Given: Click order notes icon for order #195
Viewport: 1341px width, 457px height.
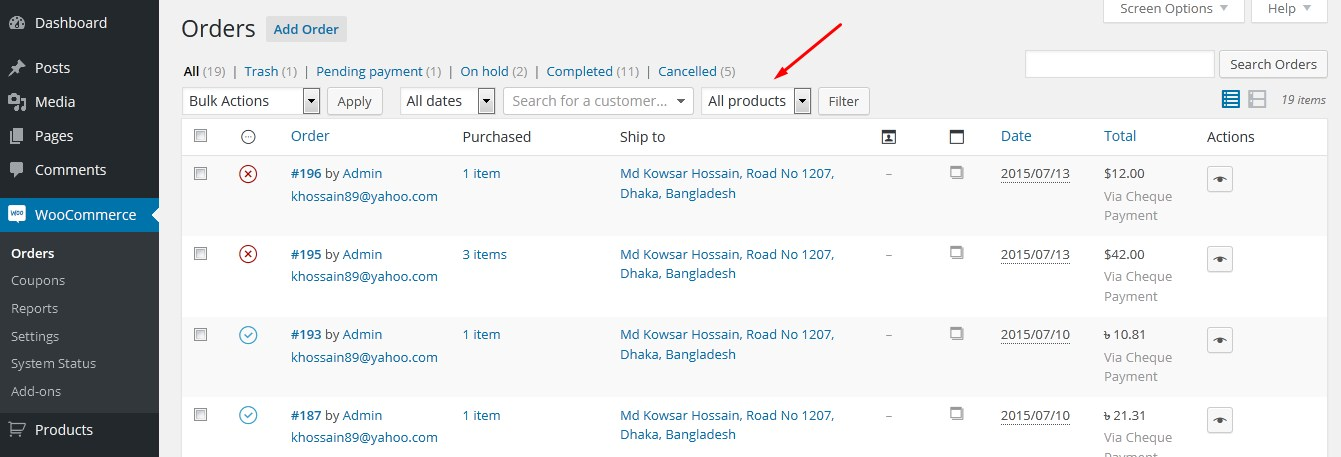Looking at the screenshot, I should [957, 253].
